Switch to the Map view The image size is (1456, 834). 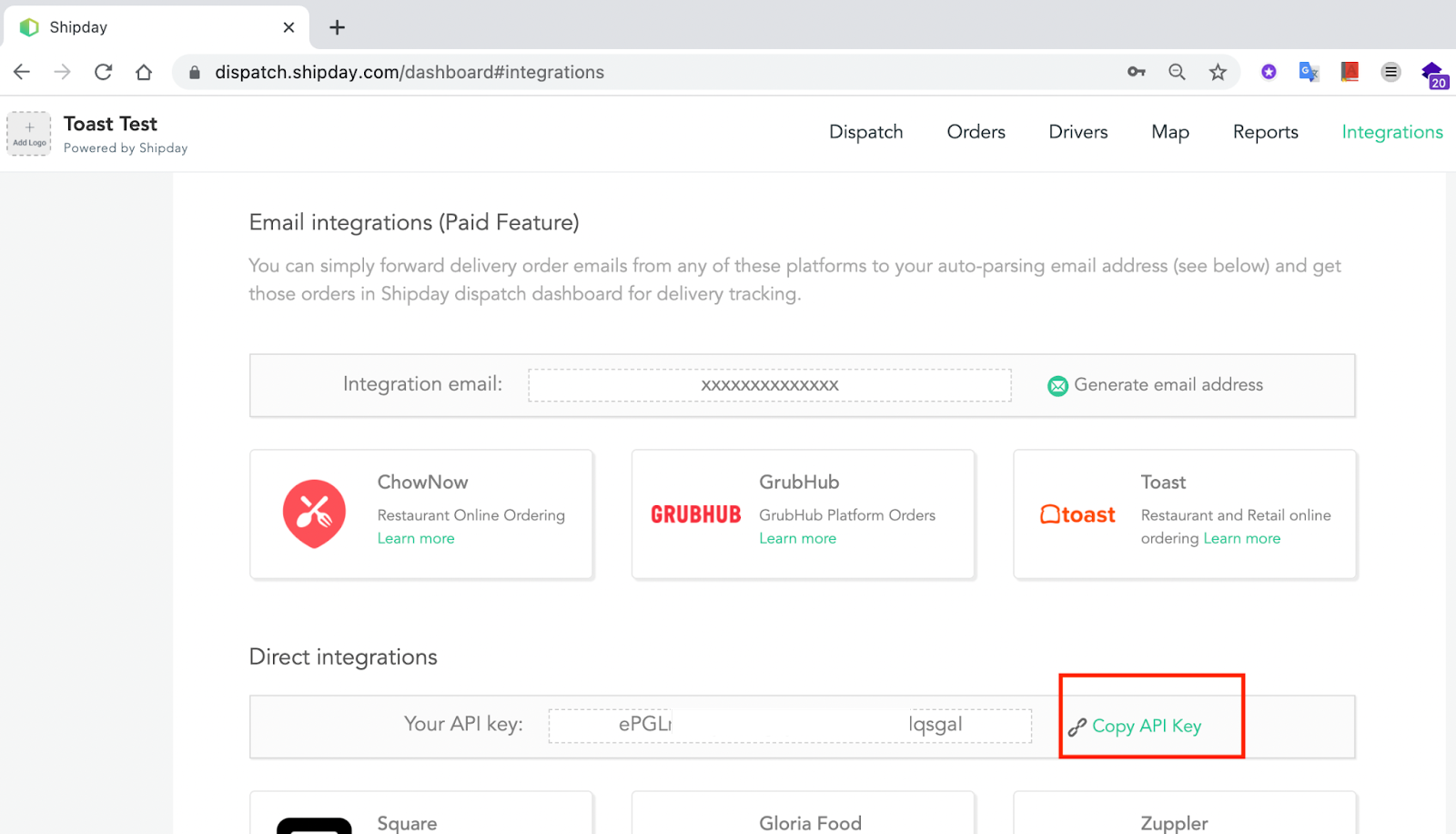tap(1170, 132)
